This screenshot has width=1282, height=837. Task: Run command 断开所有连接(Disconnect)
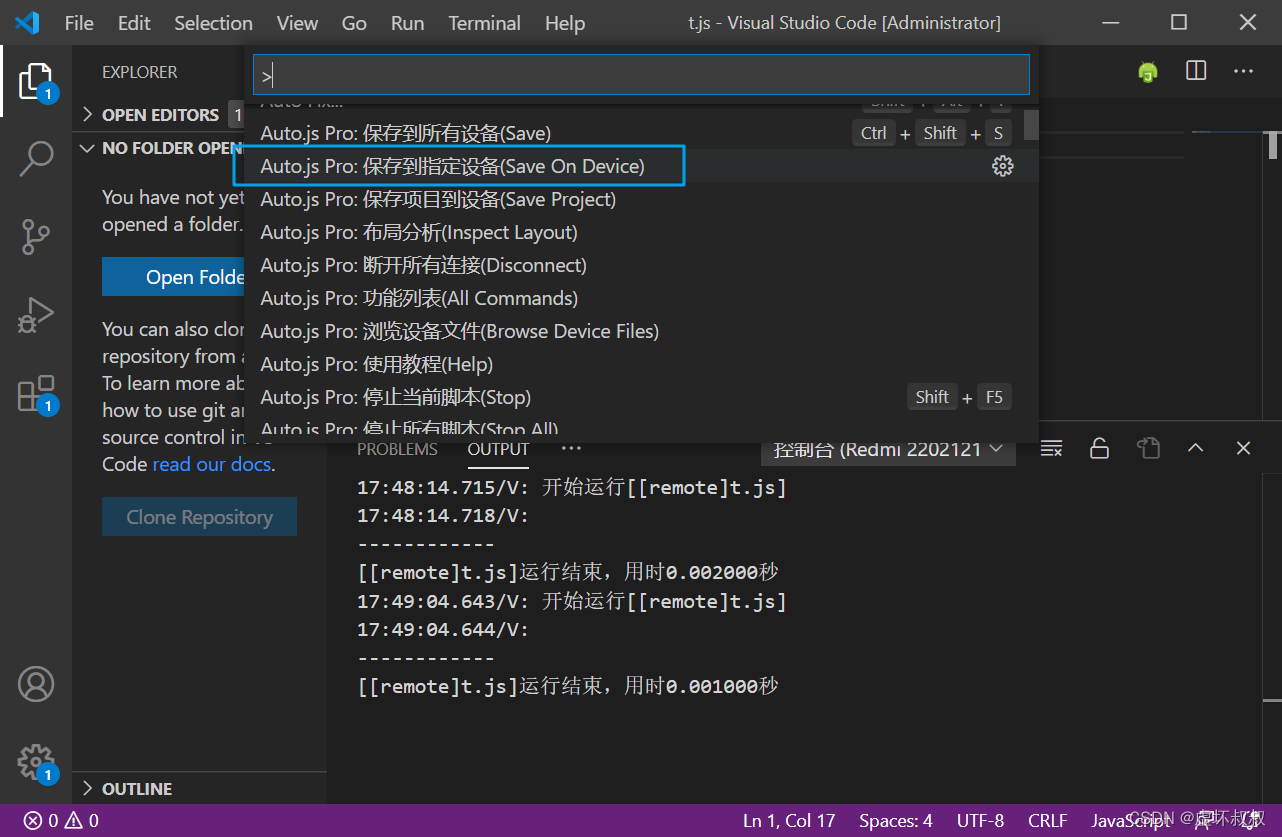(641, 265)
